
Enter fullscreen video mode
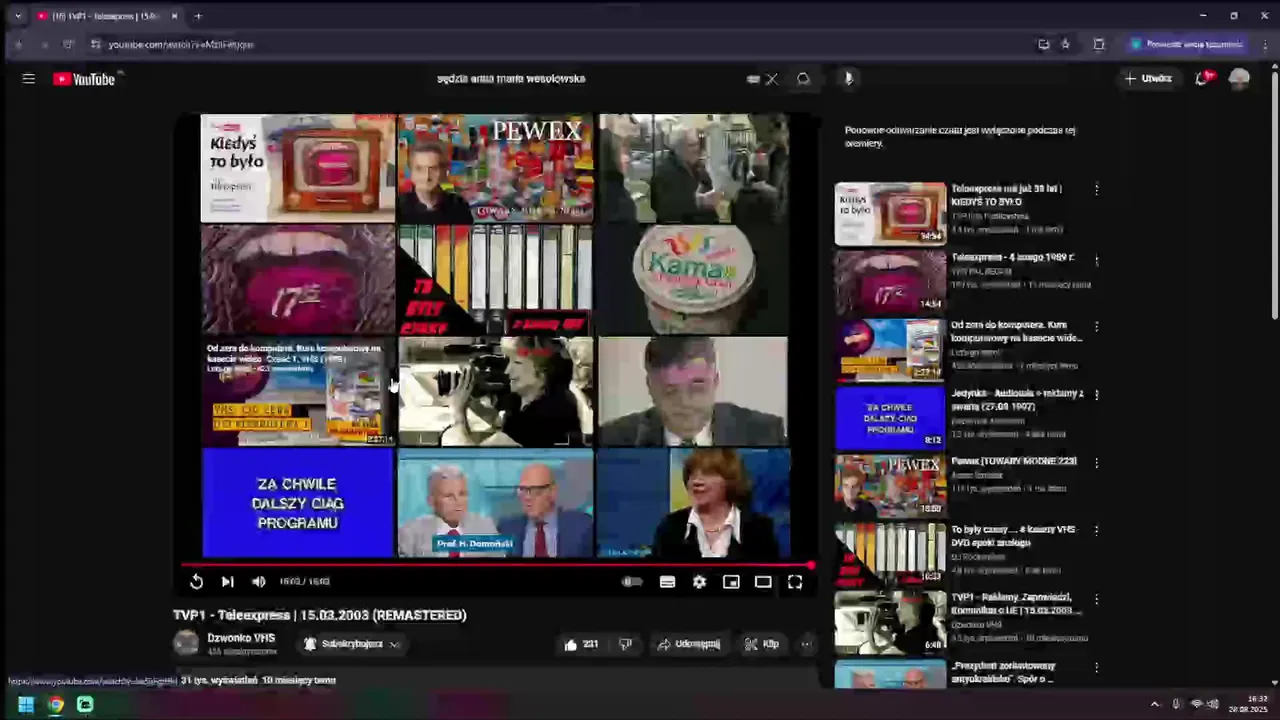[795, 582]
